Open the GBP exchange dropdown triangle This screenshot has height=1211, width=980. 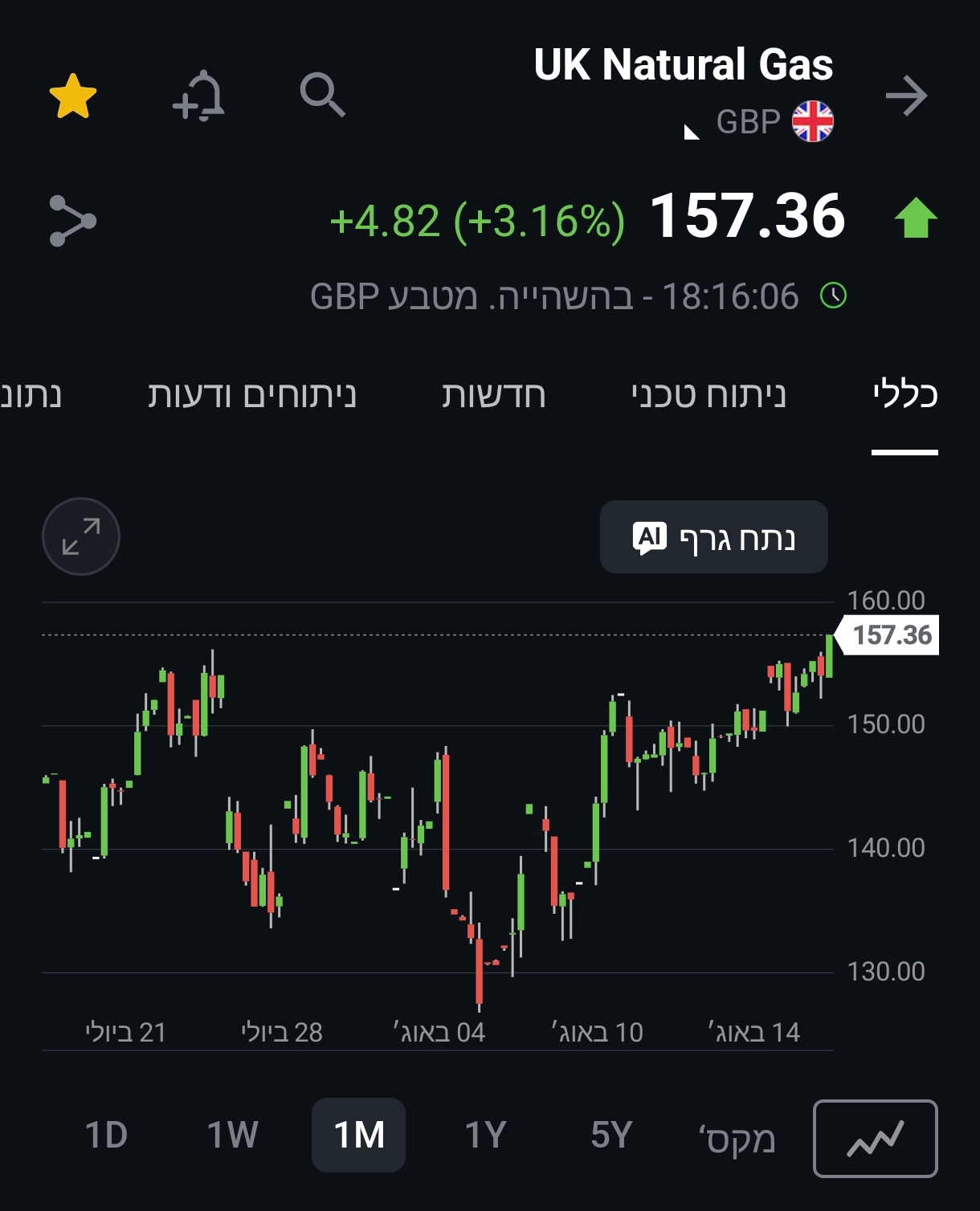[x=691, y=133]
